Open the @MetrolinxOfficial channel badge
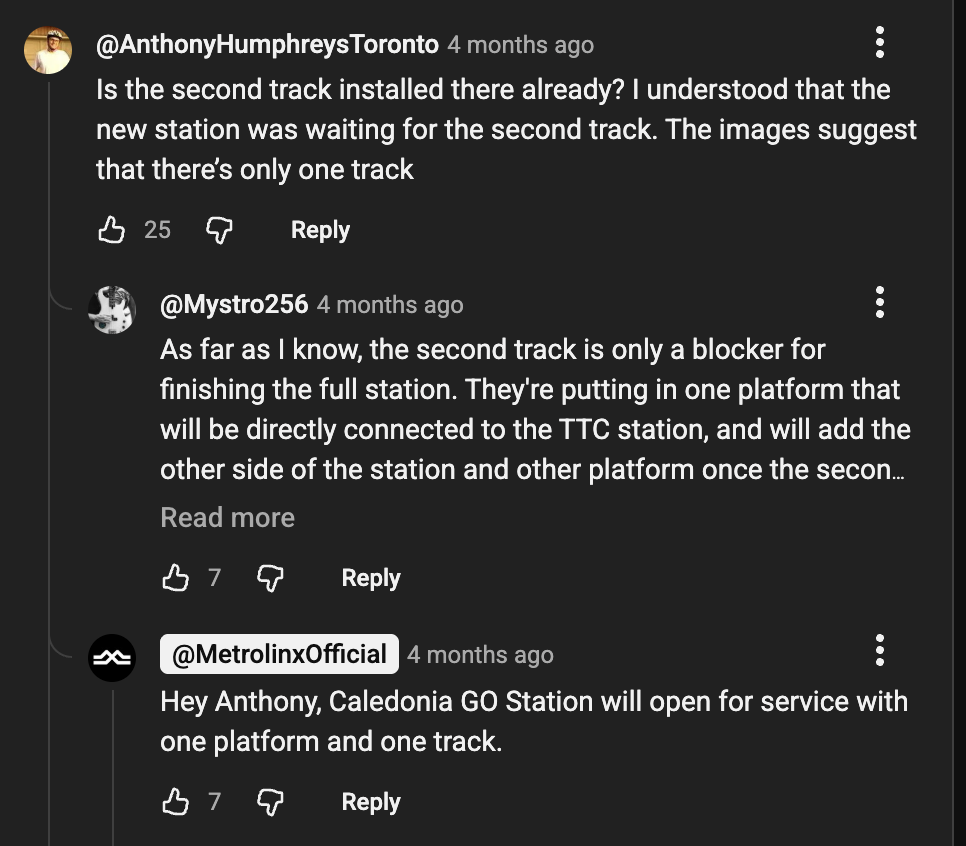The height and width of the screenshot is (846, 966). click(279, 654)
